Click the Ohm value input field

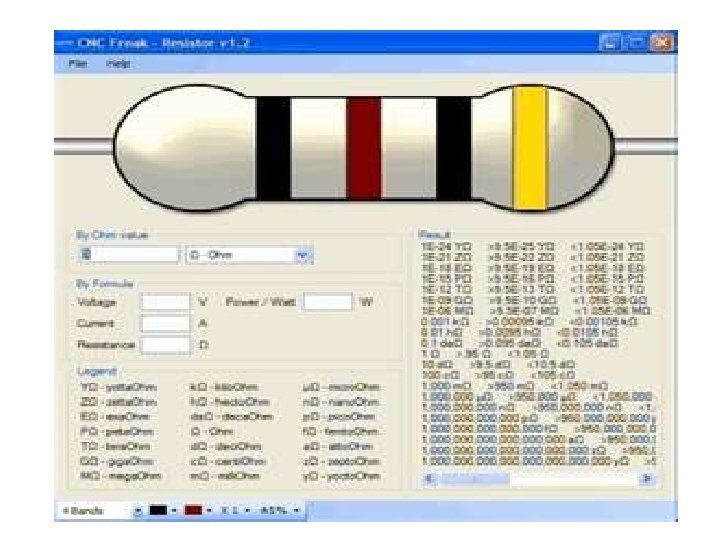point(129,254)
